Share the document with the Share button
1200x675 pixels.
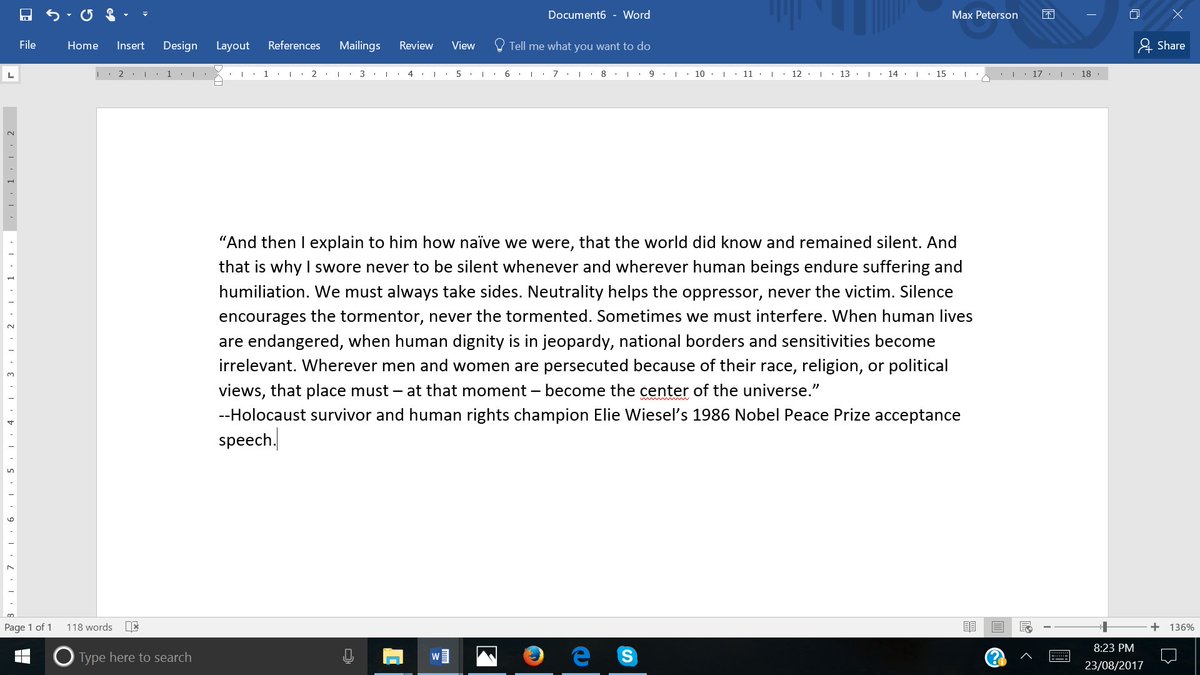1161,45
